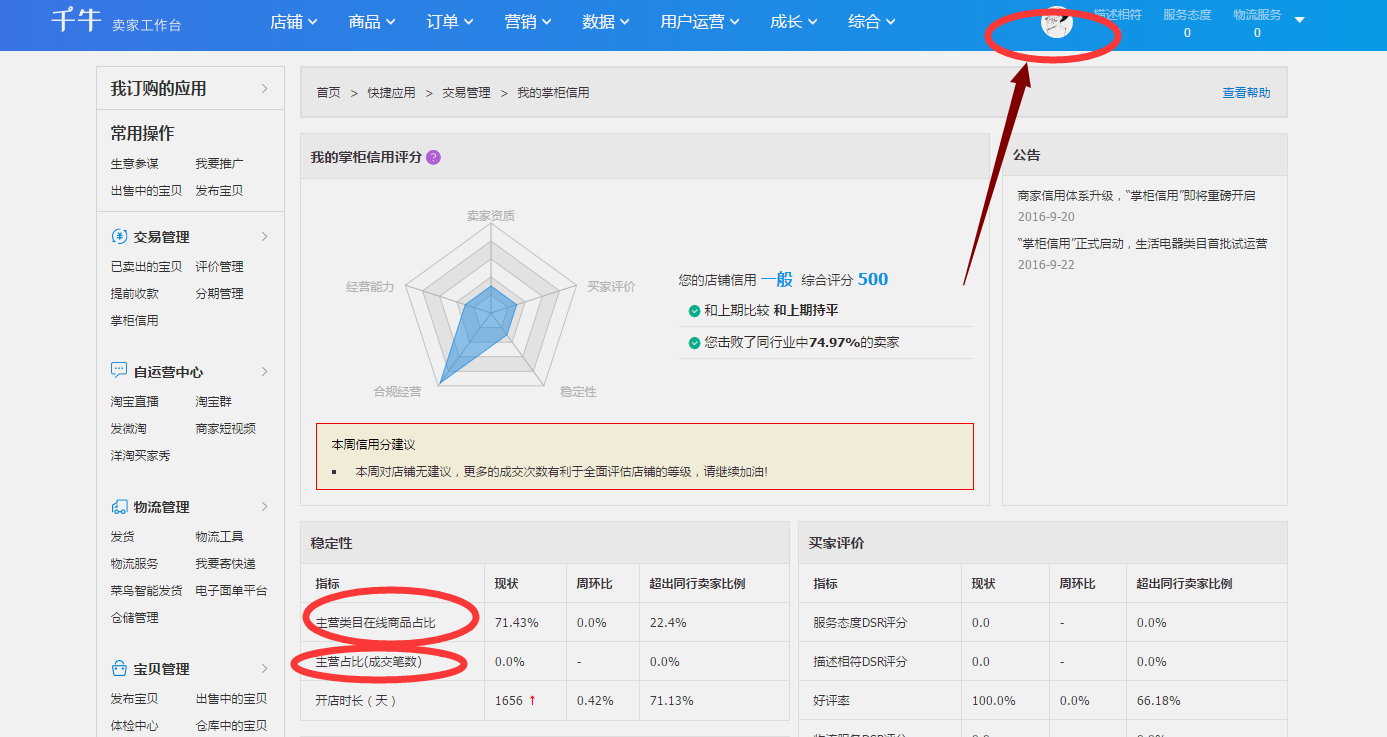Expand the 物流管理 section chevron
The height and width of the screenshot is (737, 1387).
tap(265, 507)
